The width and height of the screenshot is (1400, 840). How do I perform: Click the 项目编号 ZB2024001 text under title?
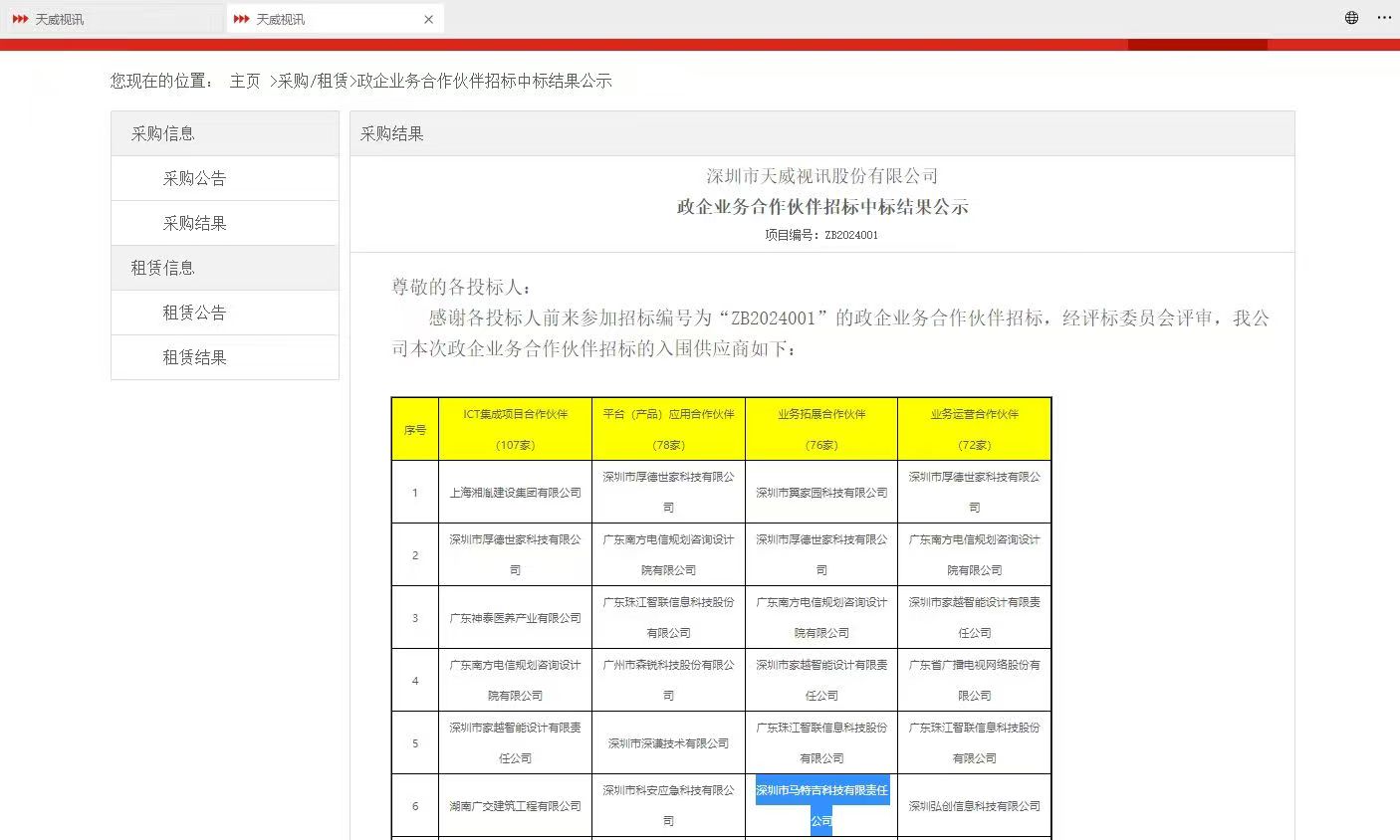point(821,236)
